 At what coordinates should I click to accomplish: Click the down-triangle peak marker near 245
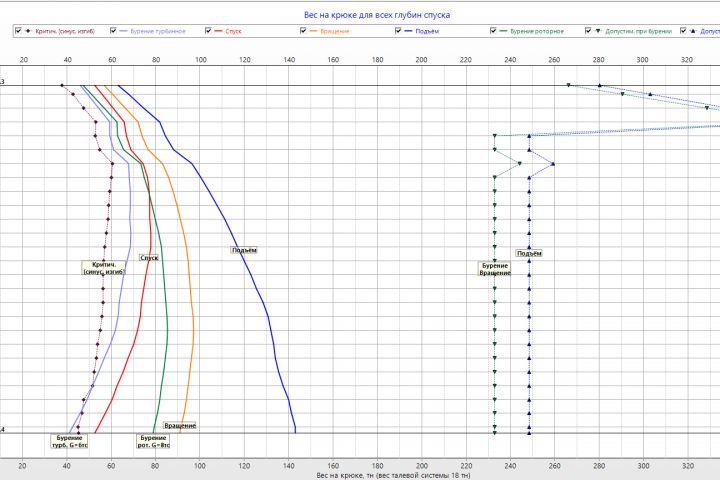point(519,164)
